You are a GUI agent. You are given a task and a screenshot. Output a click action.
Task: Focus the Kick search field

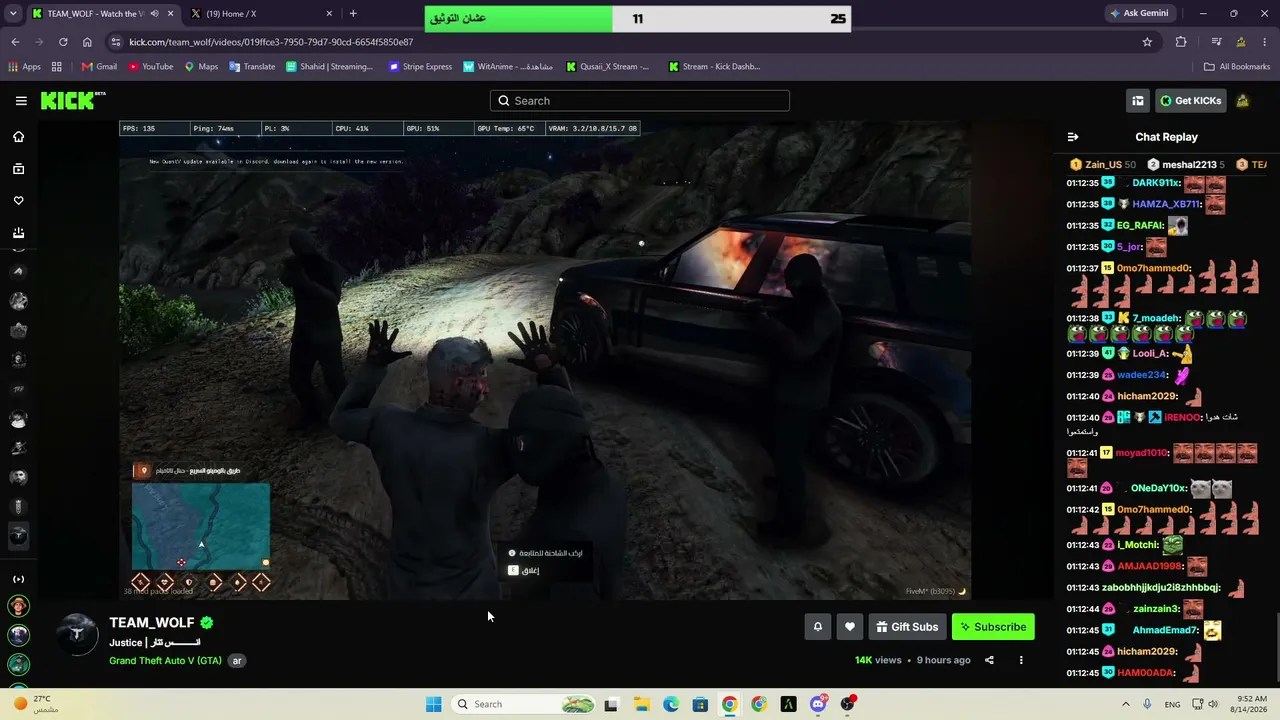coord(640,101)
